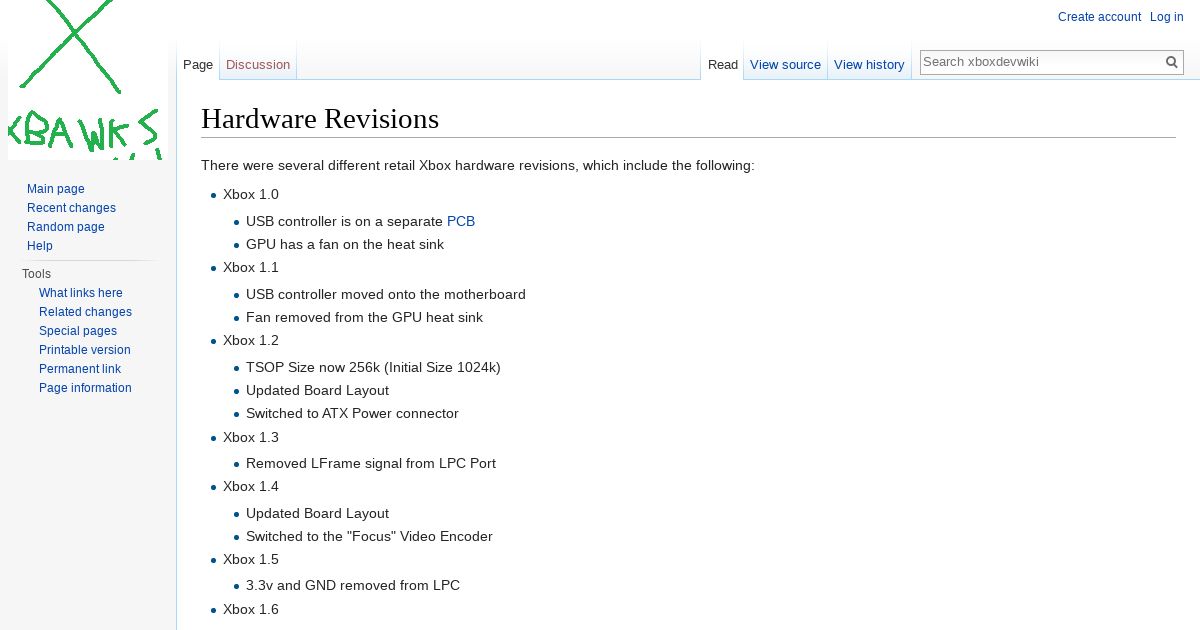Click 'Switched to ATX Power connector'

(352, 413)
